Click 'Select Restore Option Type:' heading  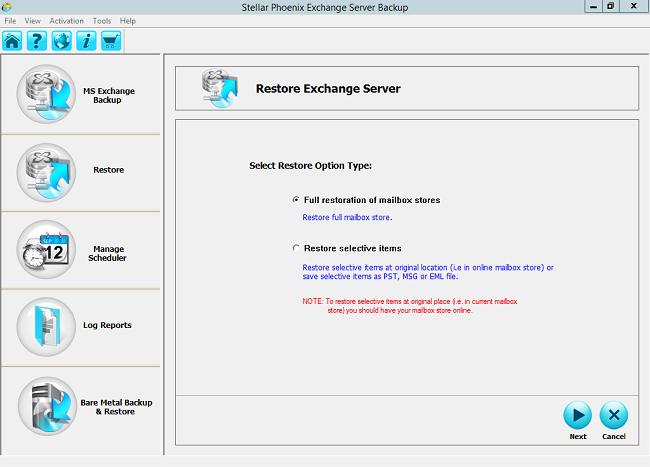(310, 166)
